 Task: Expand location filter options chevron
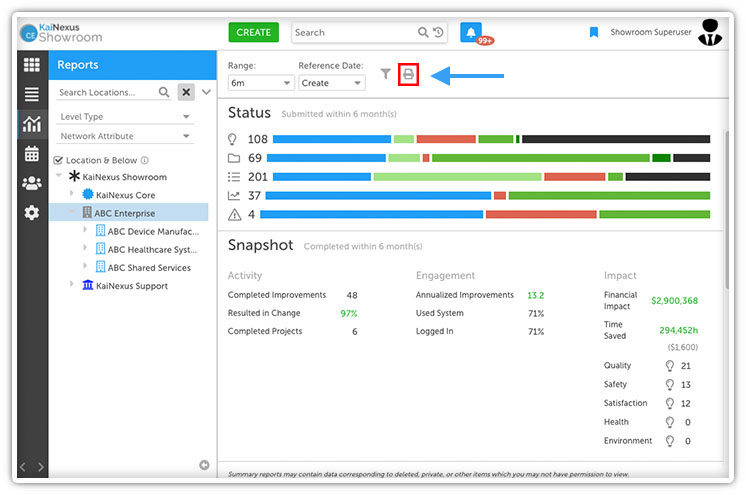206,92
